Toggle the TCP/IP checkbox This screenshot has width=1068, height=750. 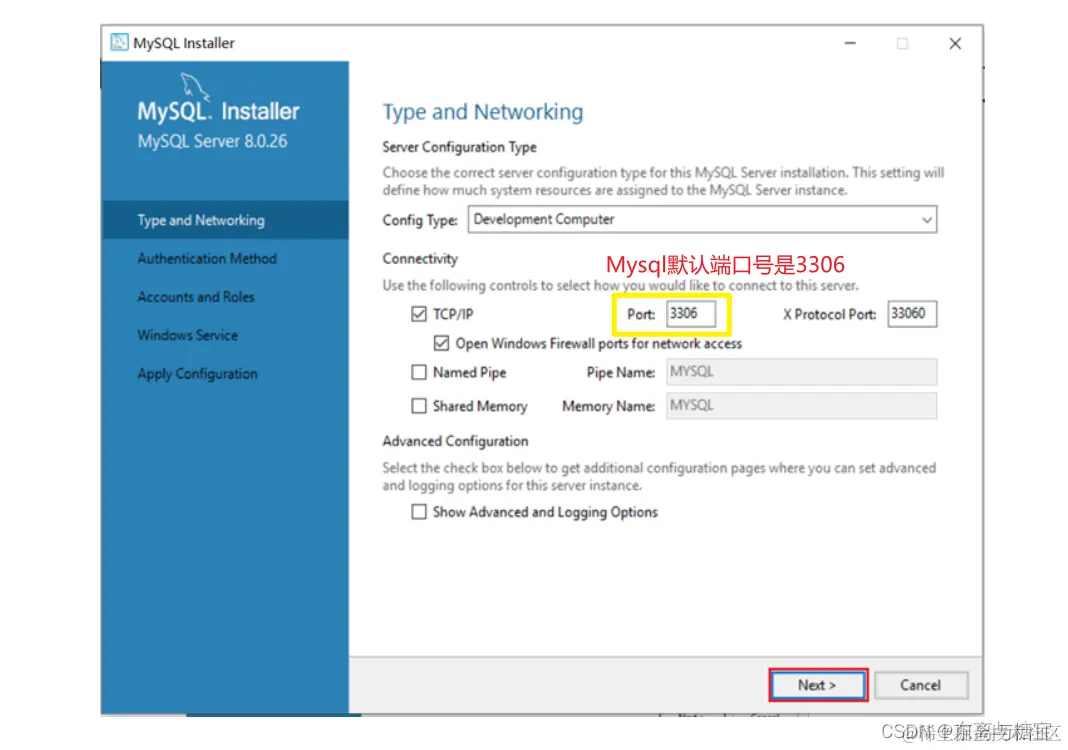[x=419, y=313]
